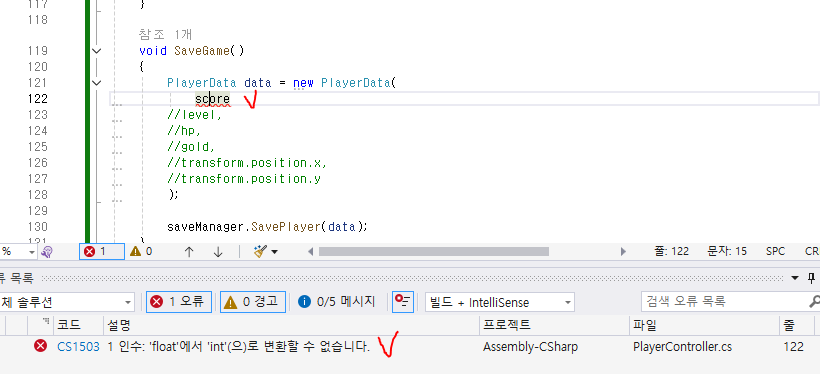Click the '검색 오류 목록' search field

724,302
